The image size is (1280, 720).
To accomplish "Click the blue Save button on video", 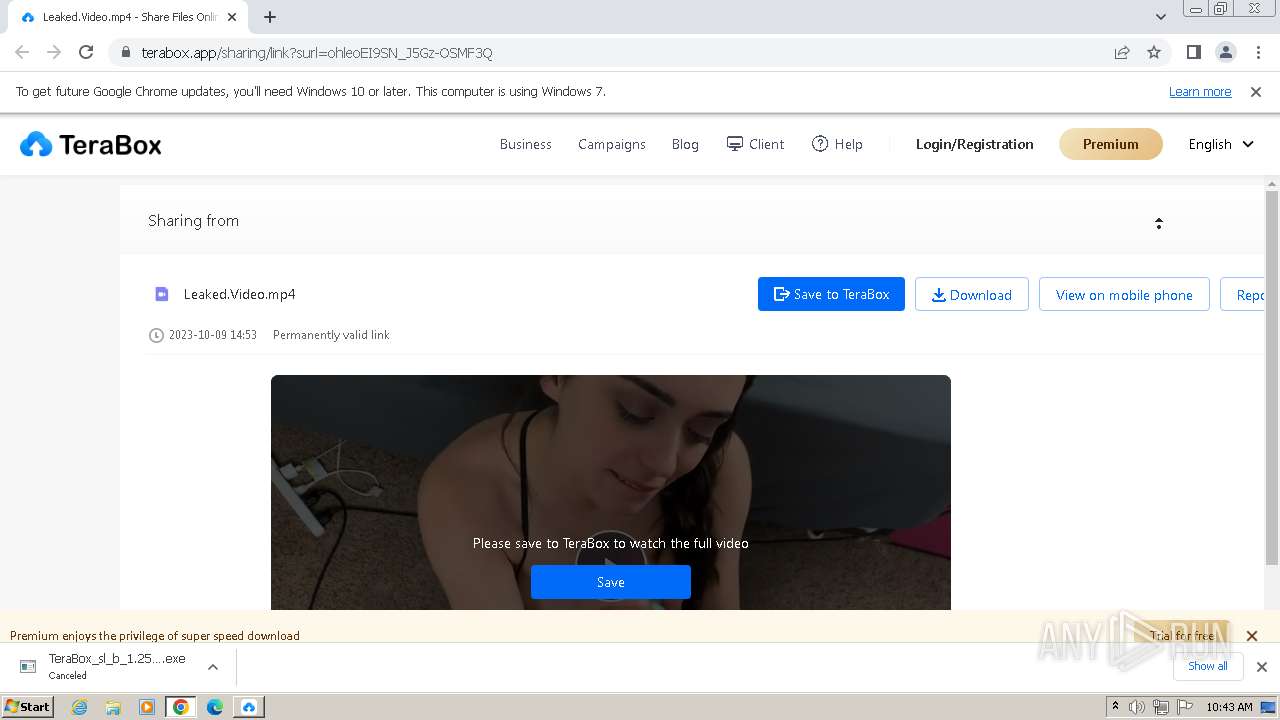I will pyautogui.click(x=611, y=582).
